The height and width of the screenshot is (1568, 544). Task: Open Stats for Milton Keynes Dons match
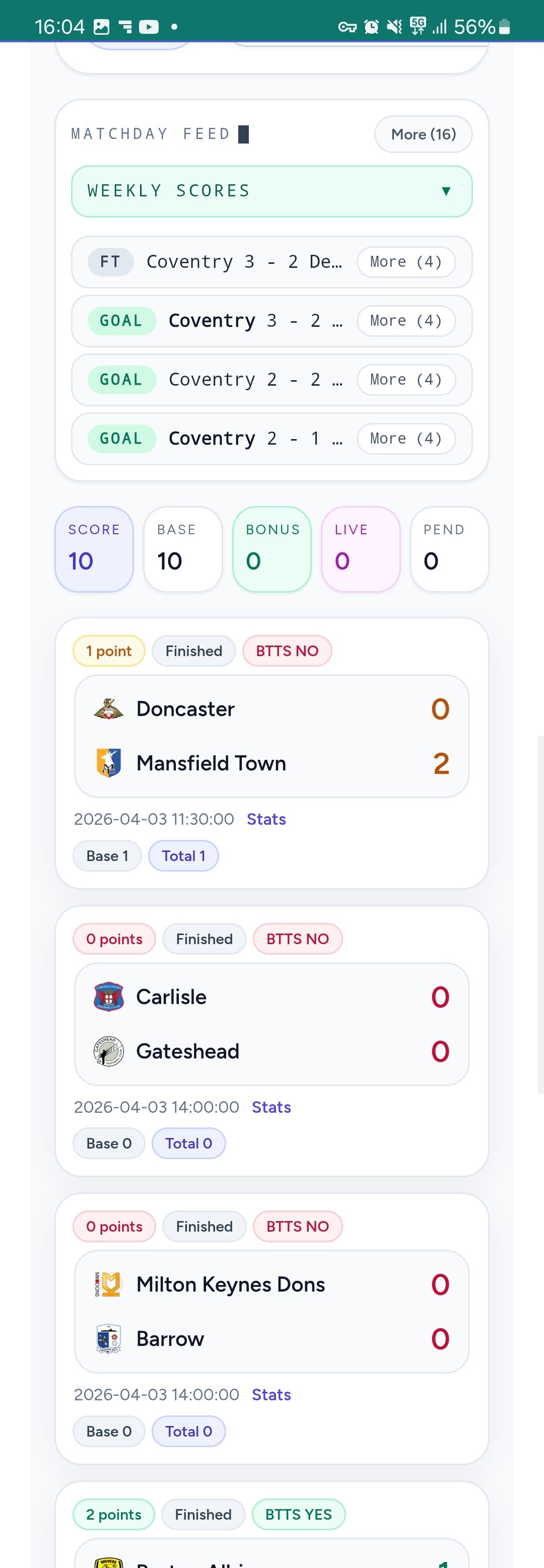click(x=271, y=1394)
